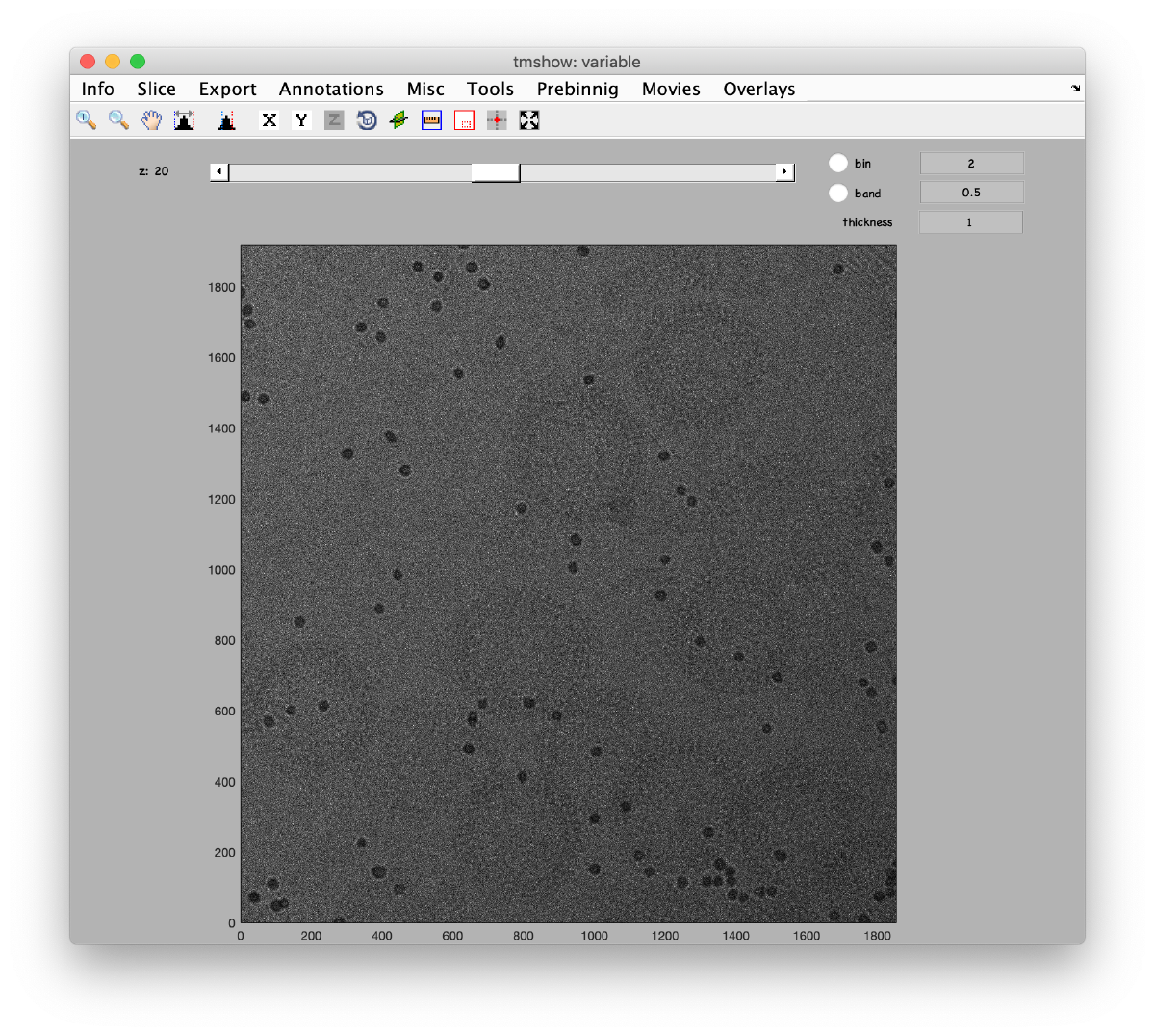Fit the image to the window
Image resolution: width=1155 pixels, height=1036 pixels.
[x=528, y=119]
